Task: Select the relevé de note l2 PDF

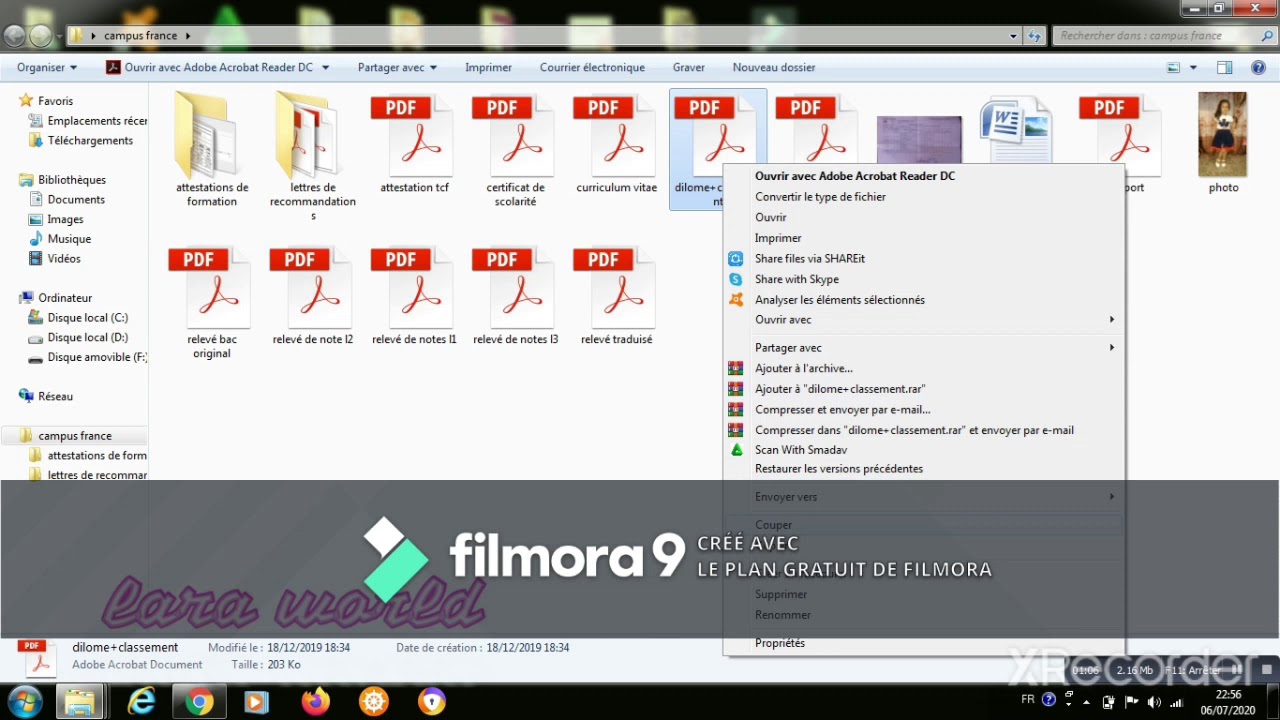Action: pos(313,296)
